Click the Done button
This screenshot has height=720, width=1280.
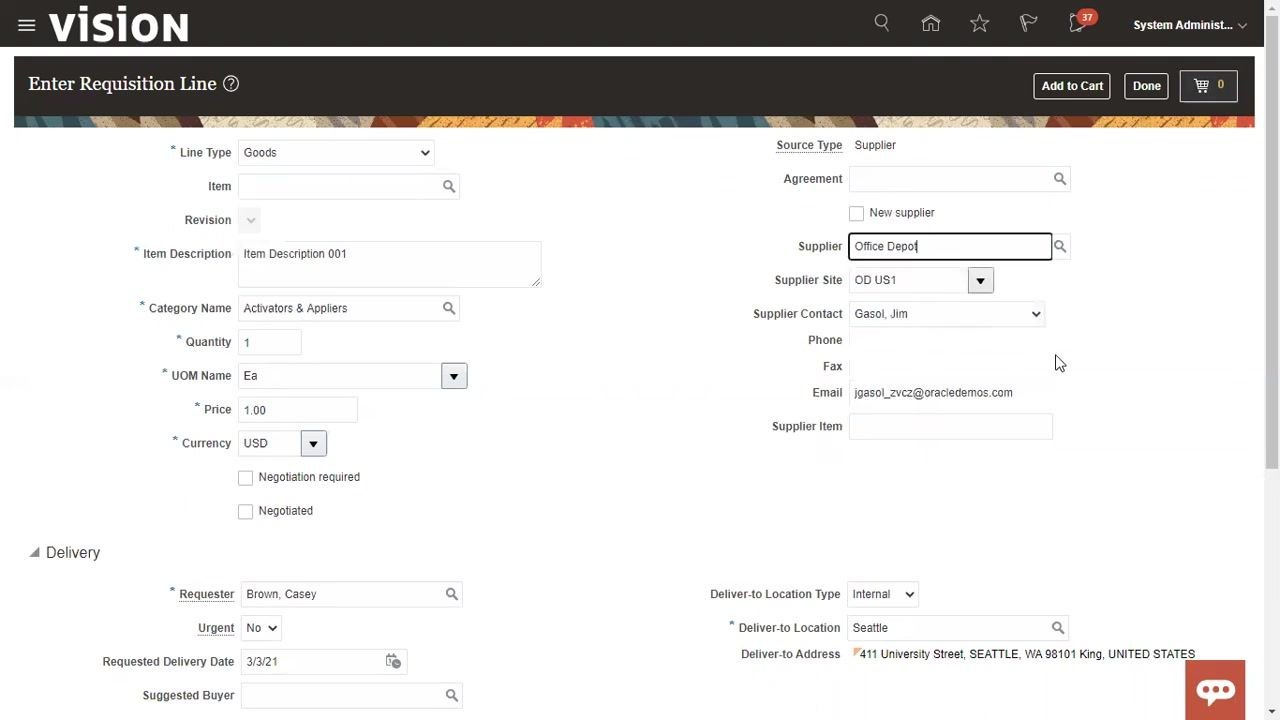pyautogui.click(x=1147, y=86)
